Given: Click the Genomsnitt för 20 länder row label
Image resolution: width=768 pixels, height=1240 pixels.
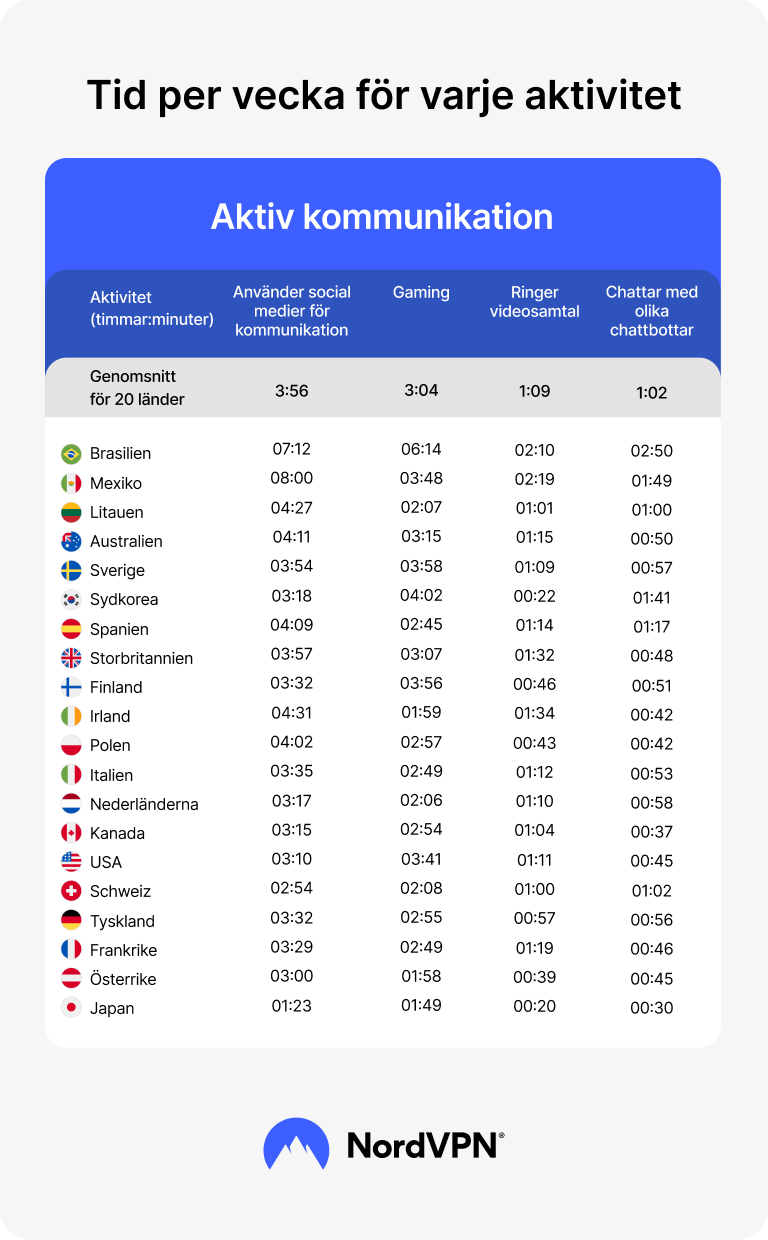Looking at the screenshot, I should click(x=137, y=389).
